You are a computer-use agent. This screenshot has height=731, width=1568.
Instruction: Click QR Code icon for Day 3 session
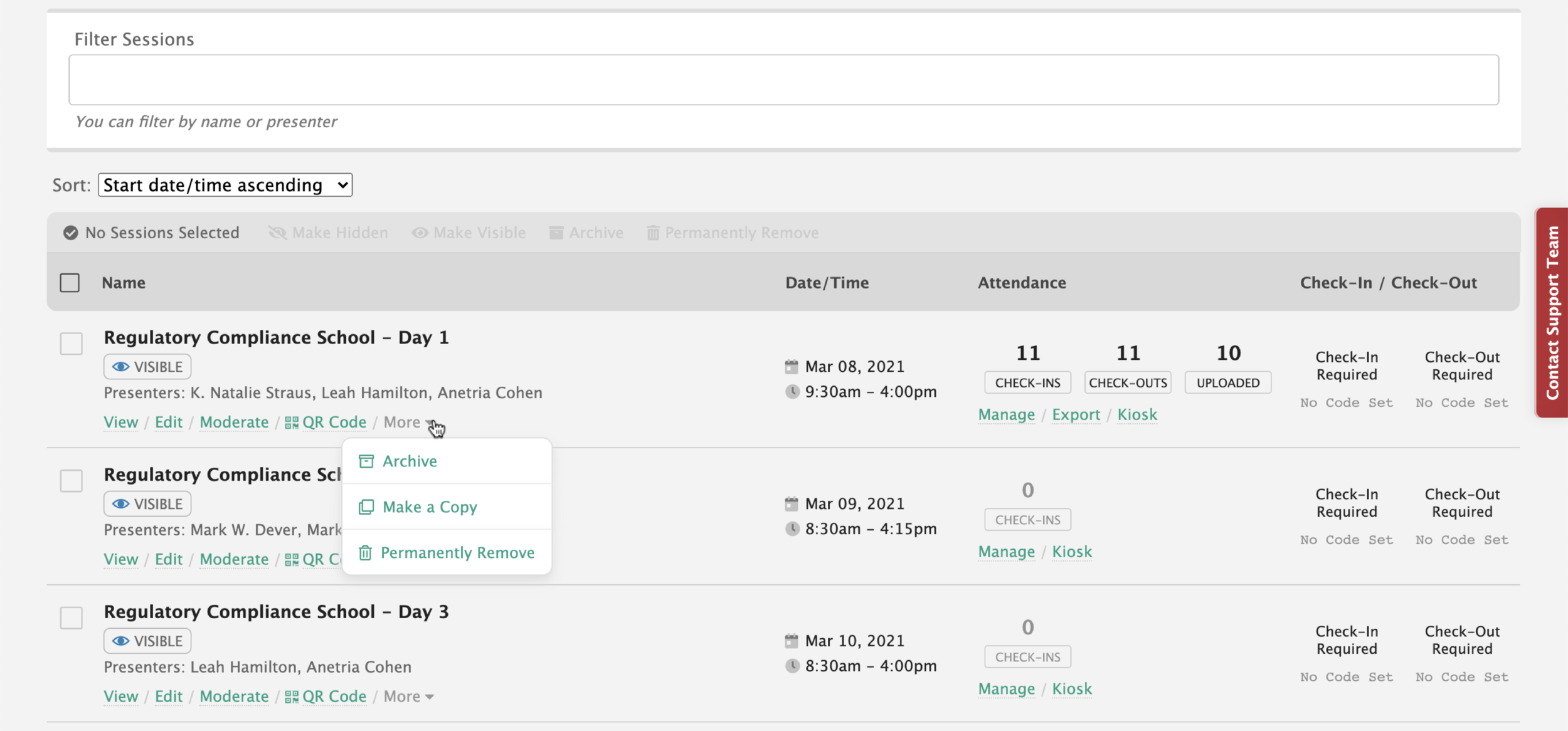point(292,697)
